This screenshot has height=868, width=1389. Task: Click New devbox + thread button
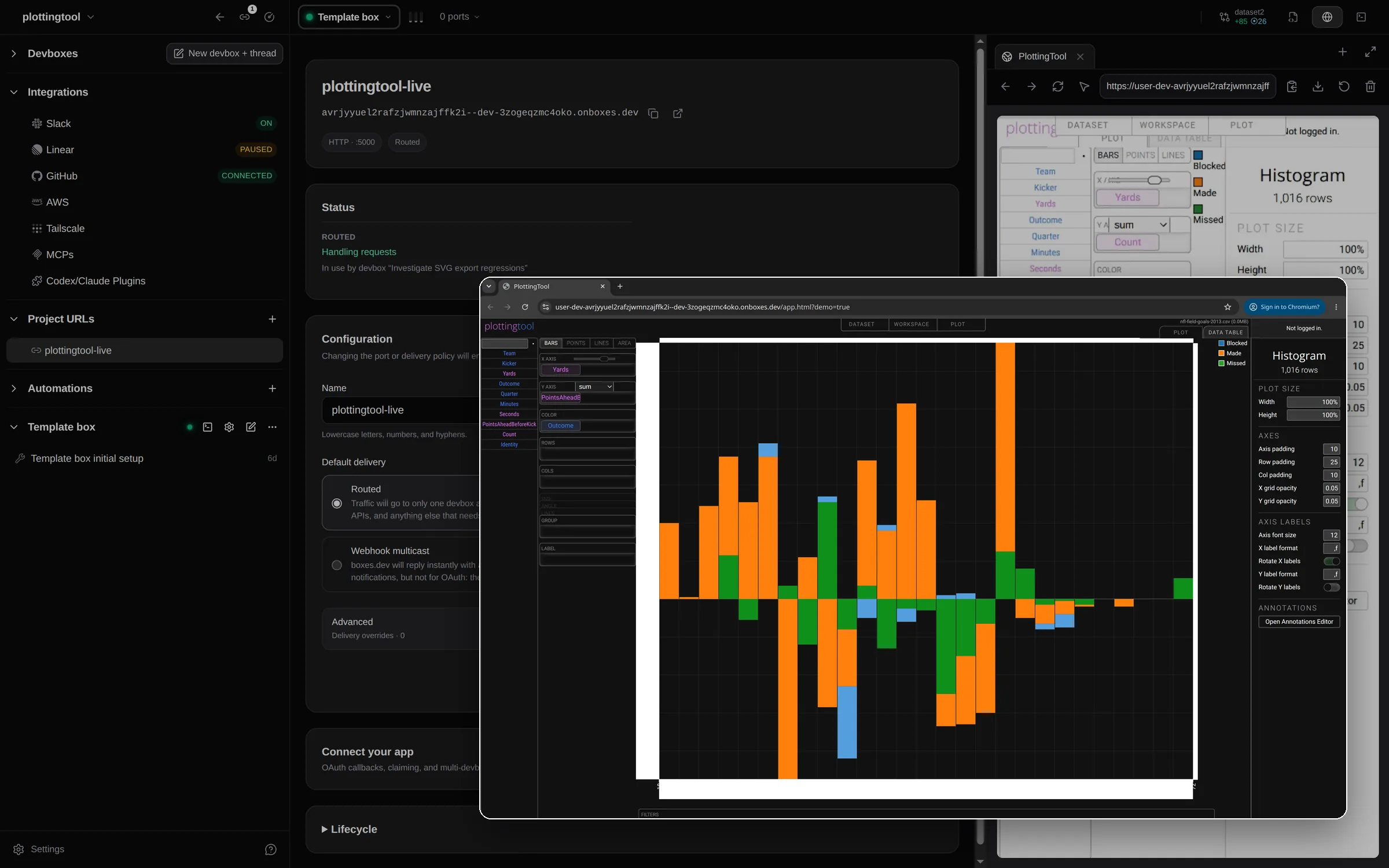click(x=225, y=53)
